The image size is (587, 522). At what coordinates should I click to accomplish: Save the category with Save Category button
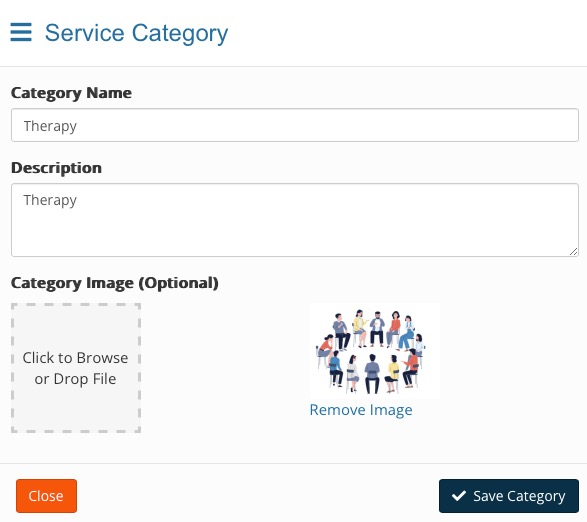509,496
